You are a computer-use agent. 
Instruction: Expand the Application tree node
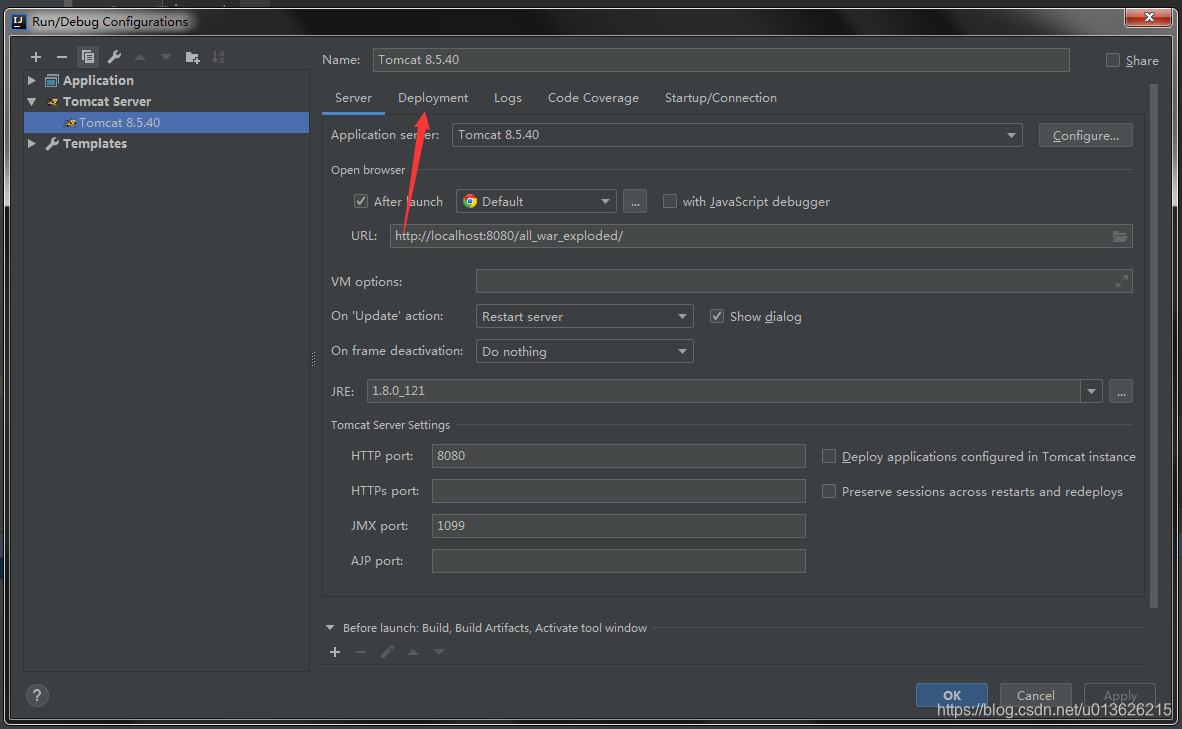click(32, 80)
